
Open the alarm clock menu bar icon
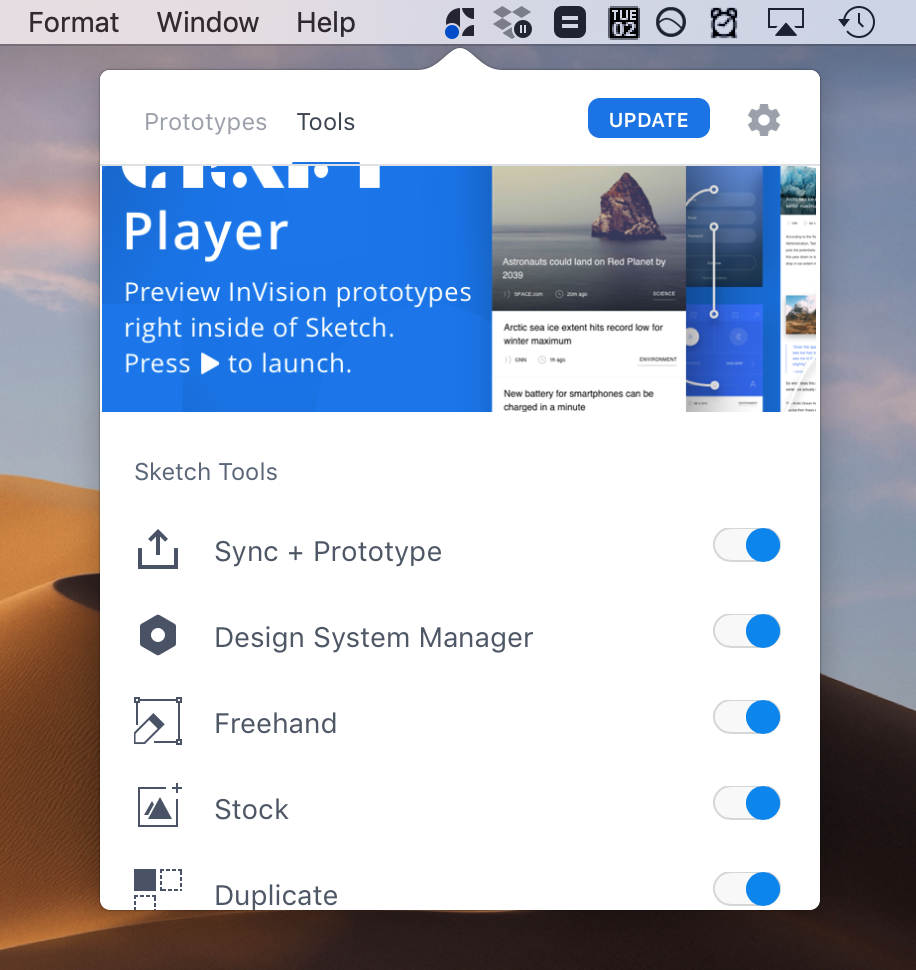pyautogui.click(x=724, y=23)
